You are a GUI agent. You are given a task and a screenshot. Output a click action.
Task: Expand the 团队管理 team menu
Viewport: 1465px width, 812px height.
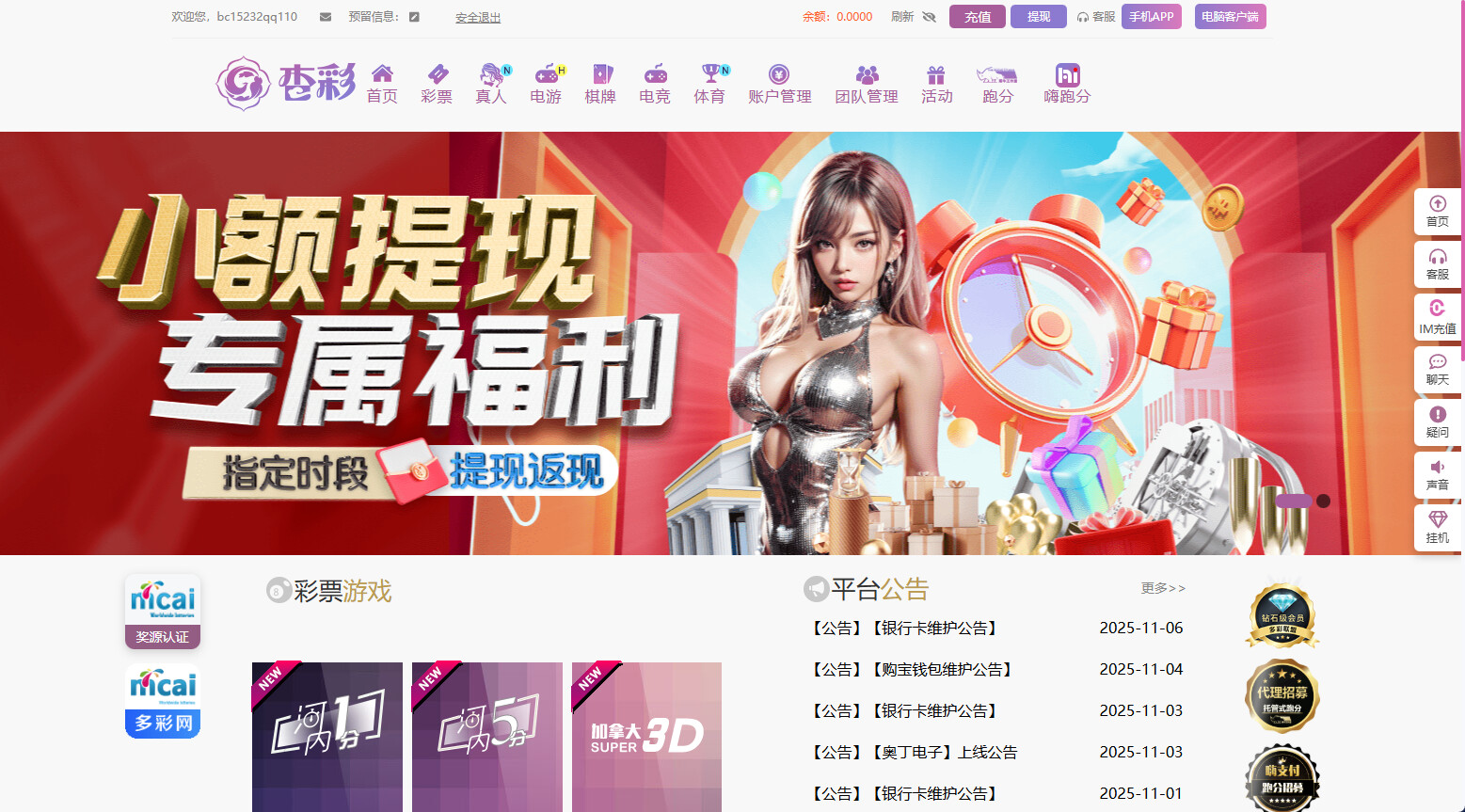coord(867,84)
